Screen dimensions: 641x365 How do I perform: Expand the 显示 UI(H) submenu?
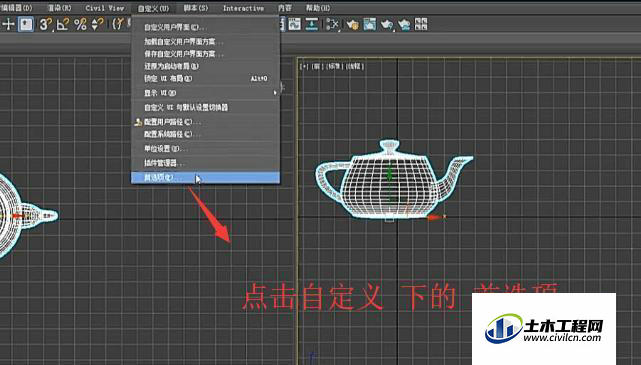coord(205,93)
